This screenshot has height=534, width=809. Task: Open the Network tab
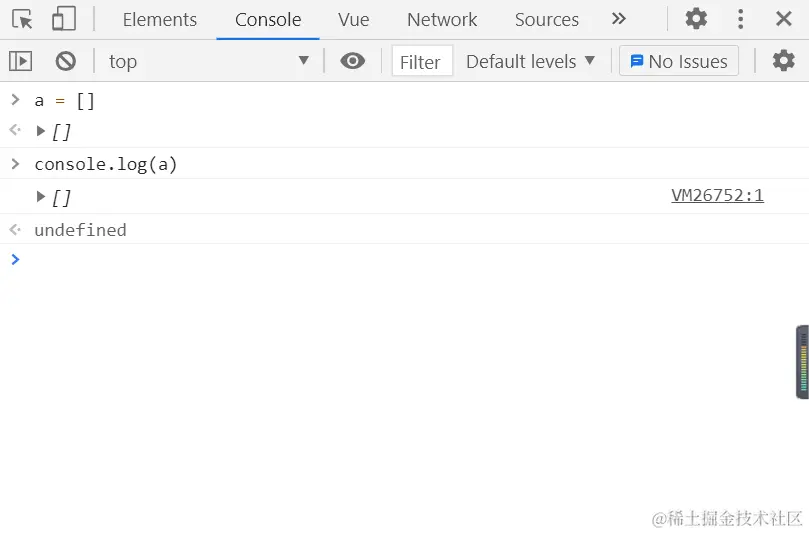(442, 20)
